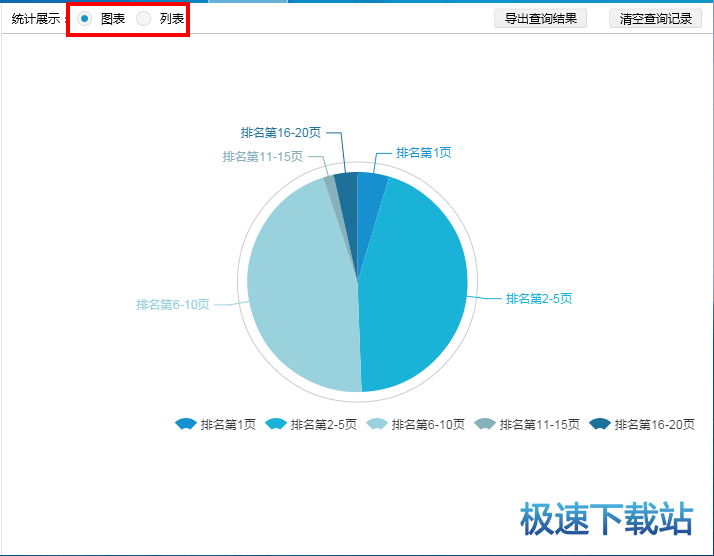Click the 排名第11-15页 callout label above the pie
This screenshot has width=714, height=556.
click(x=262, y=157)
